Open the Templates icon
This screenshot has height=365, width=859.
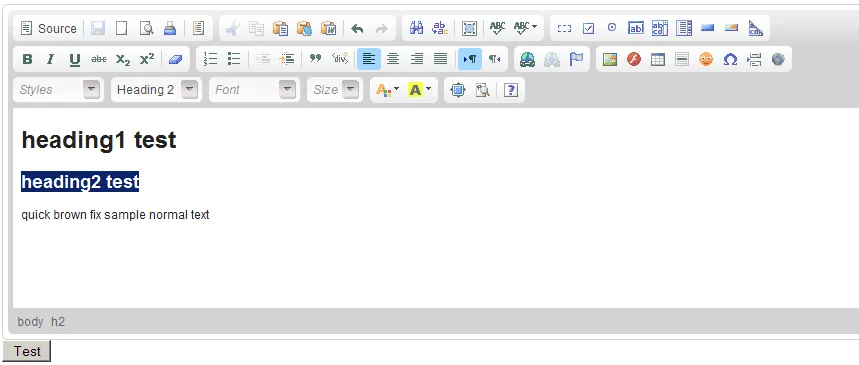[198, 28]
